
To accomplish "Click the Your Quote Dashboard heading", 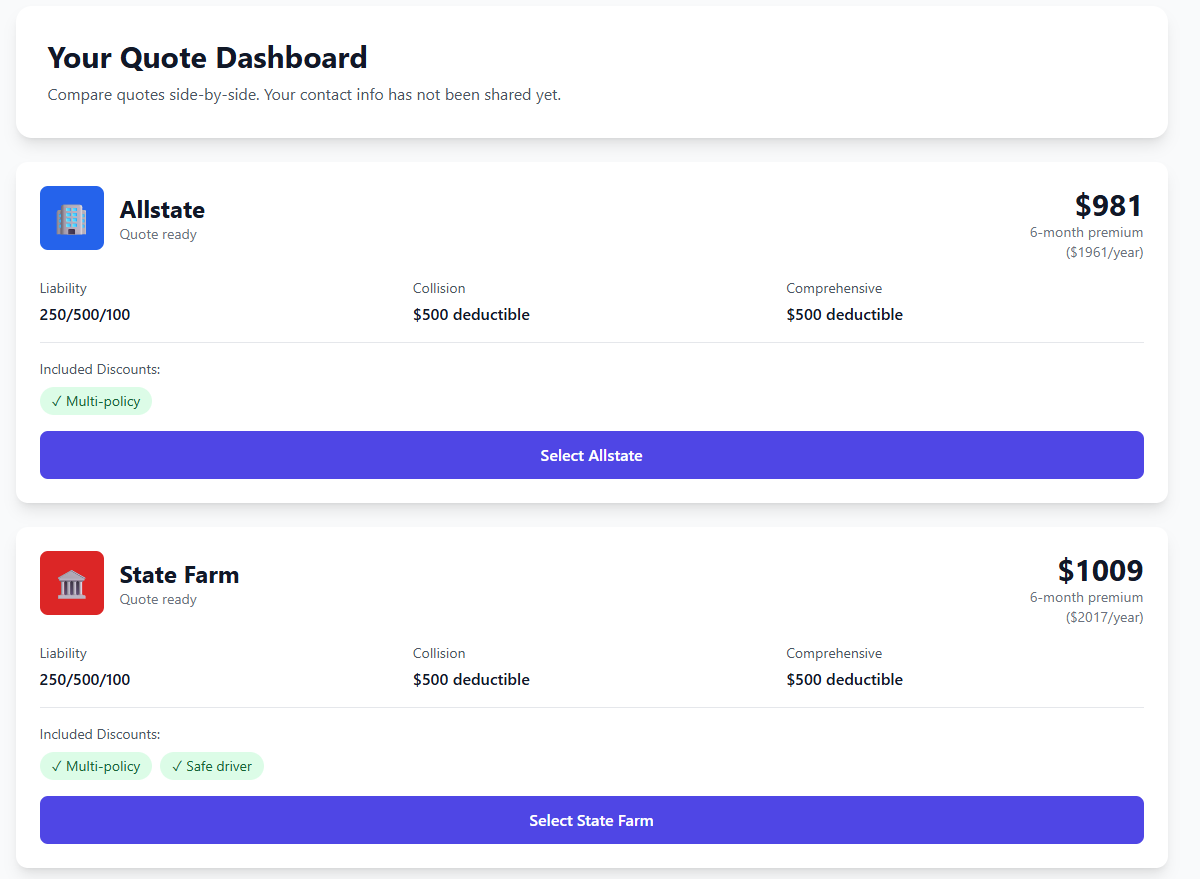I will coord(208,57).
